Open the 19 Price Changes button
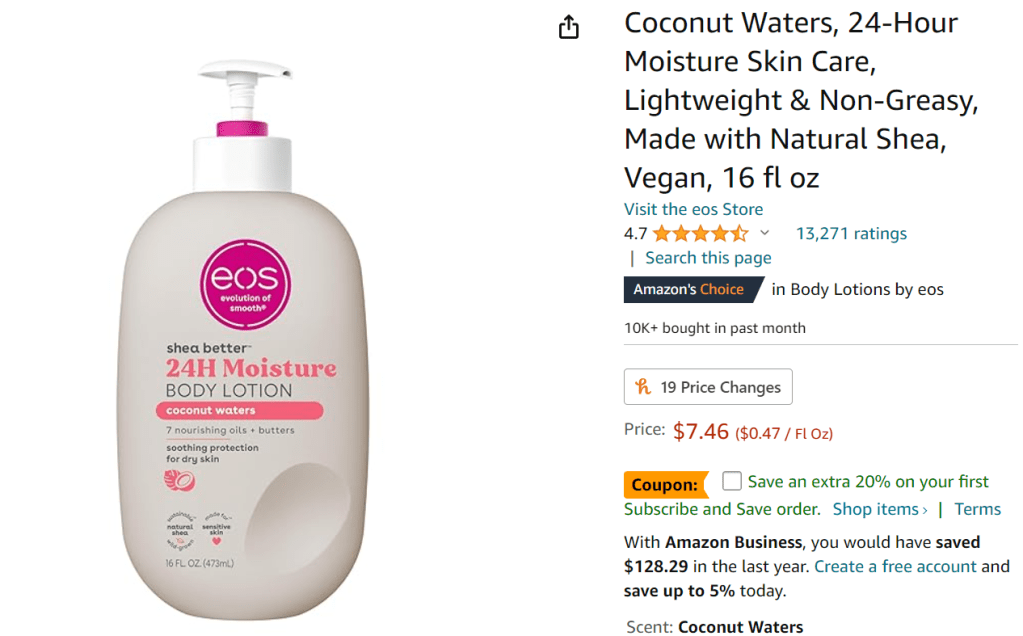The image size is (1023, 636). 708,388
